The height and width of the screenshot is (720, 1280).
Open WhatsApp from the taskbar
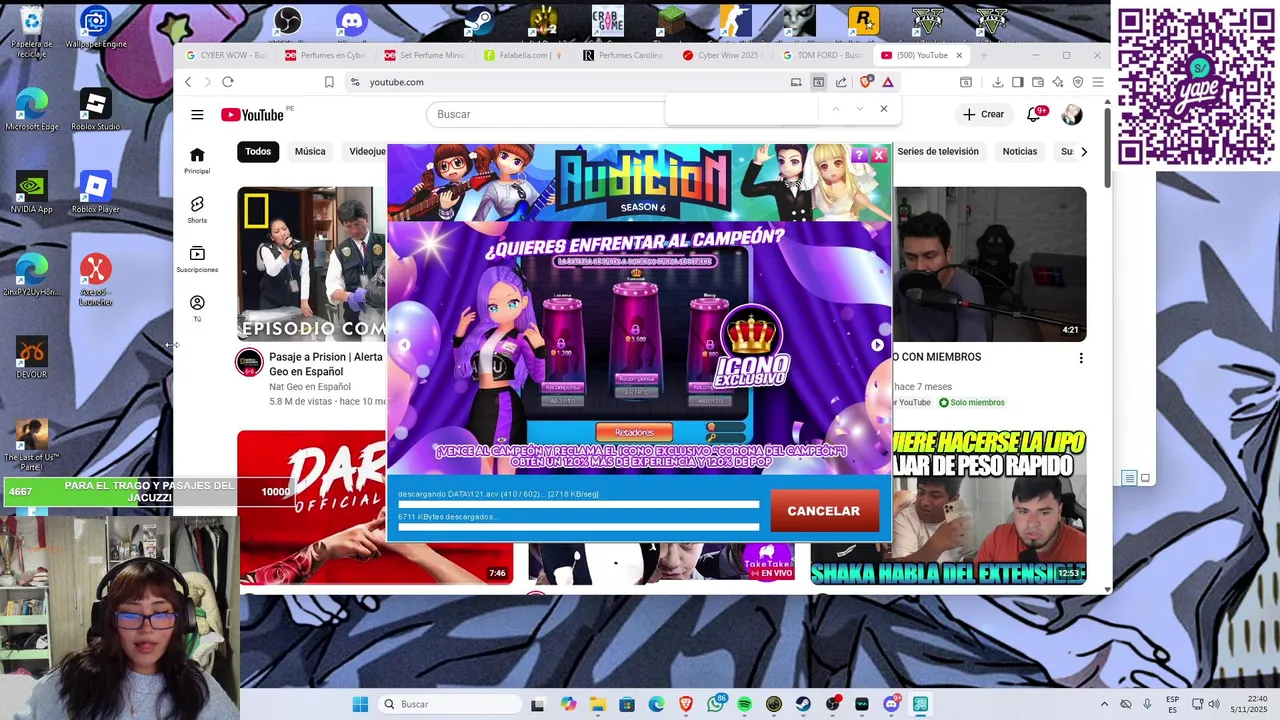tap(715, 704)
